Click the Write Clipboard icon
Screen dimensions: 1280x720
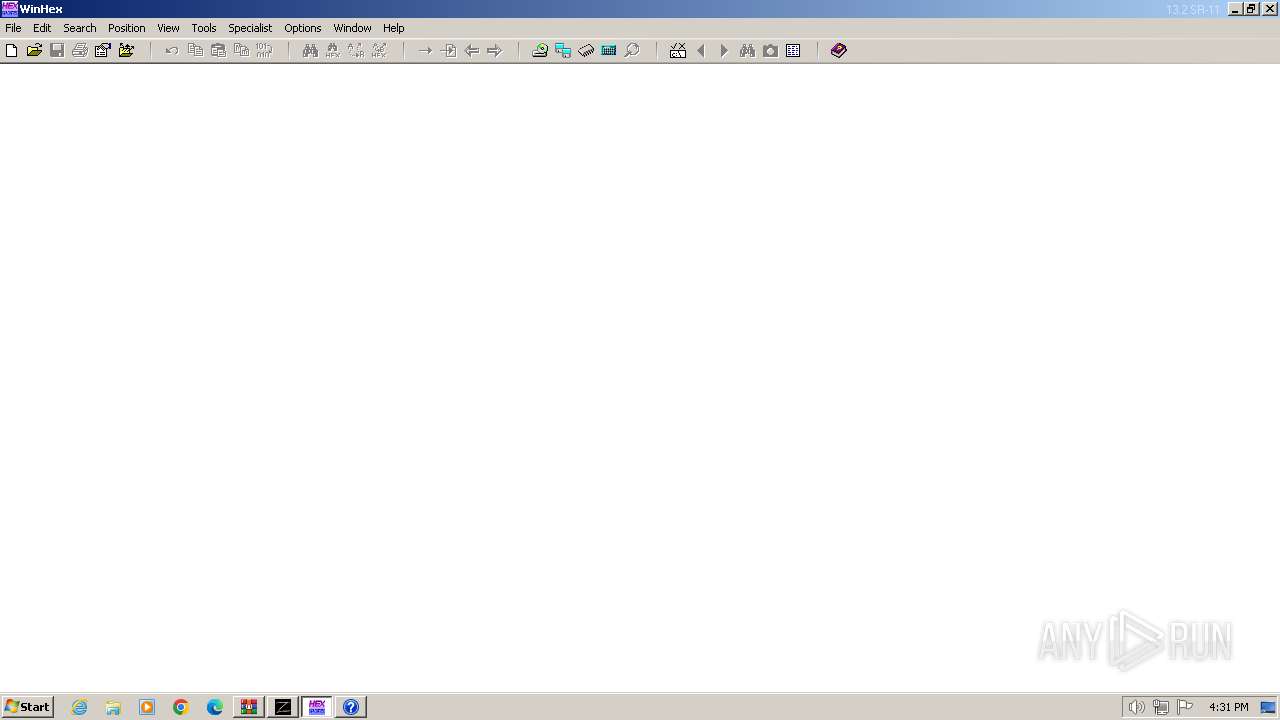[x=241, y=50]
